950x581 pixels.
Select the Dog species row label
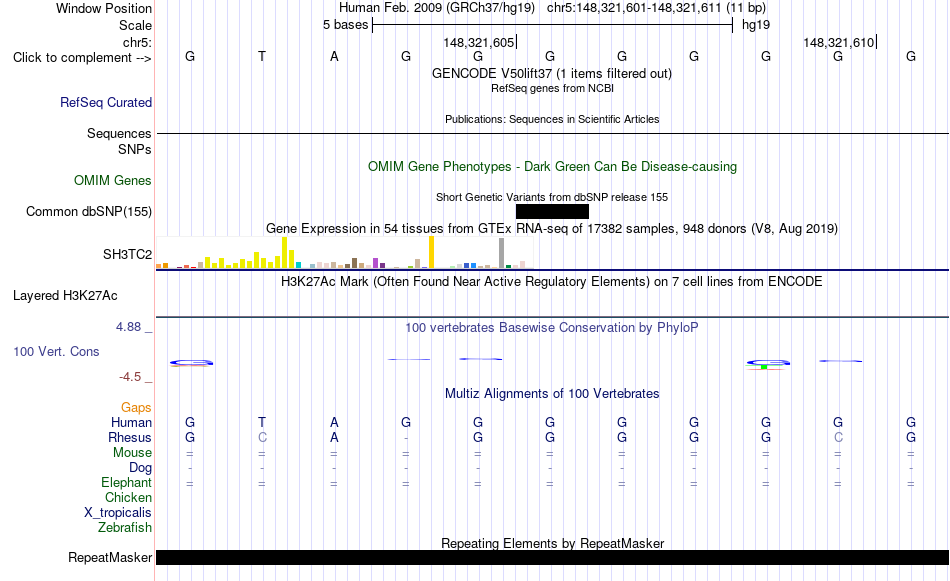point(140,468)
